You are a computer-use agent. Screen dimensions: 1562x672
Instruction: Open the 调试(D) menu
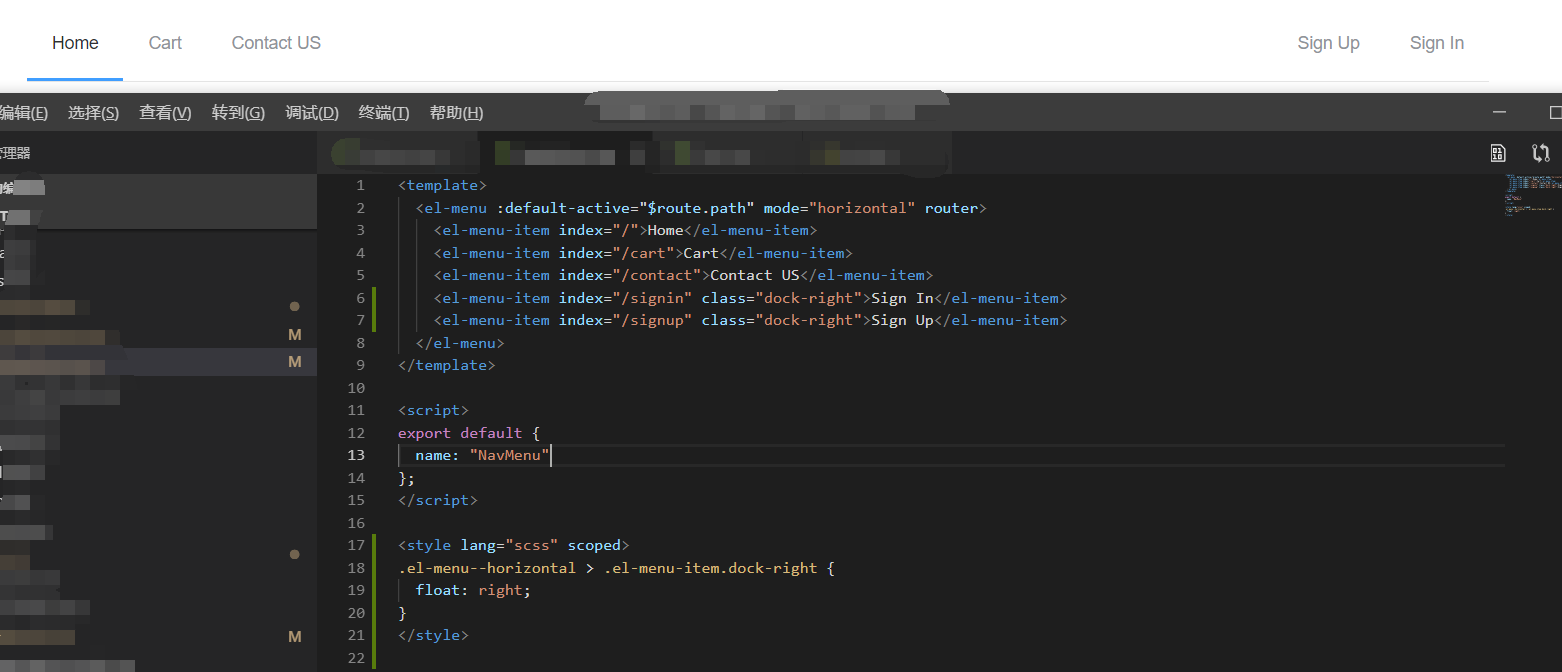click(312, 113)
